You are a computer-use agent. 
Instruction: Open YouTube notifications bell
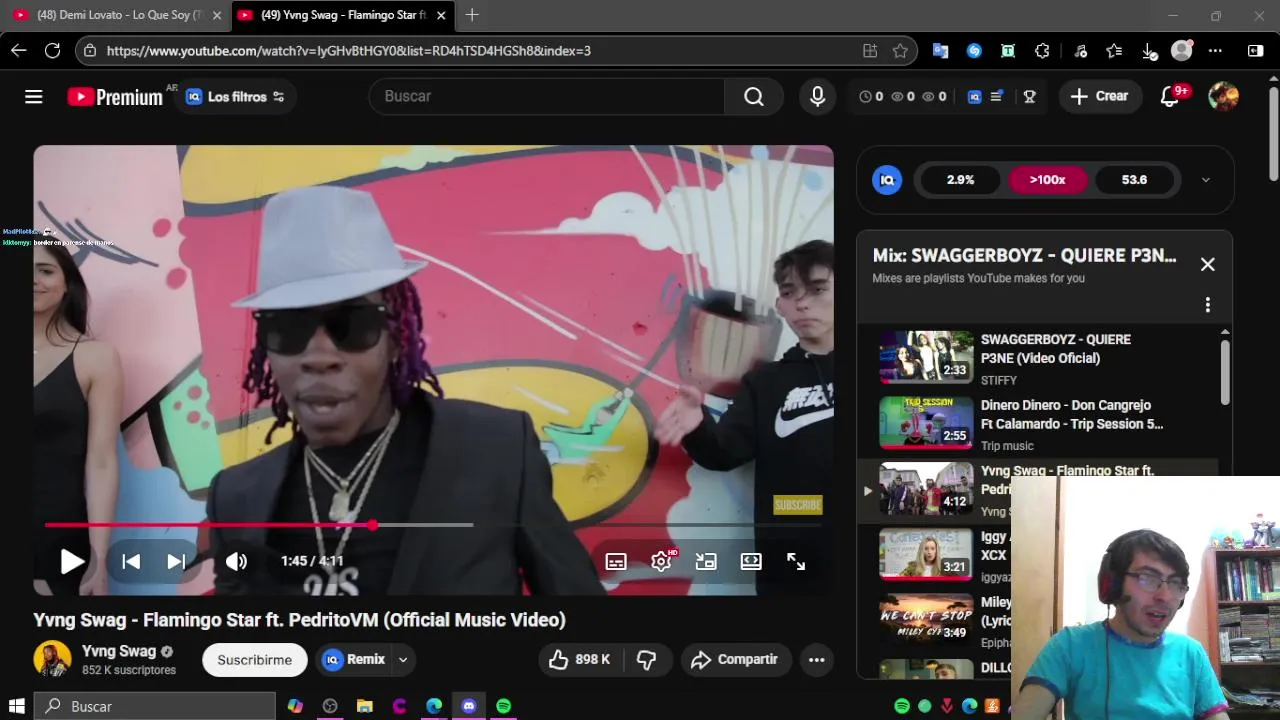1169,96
